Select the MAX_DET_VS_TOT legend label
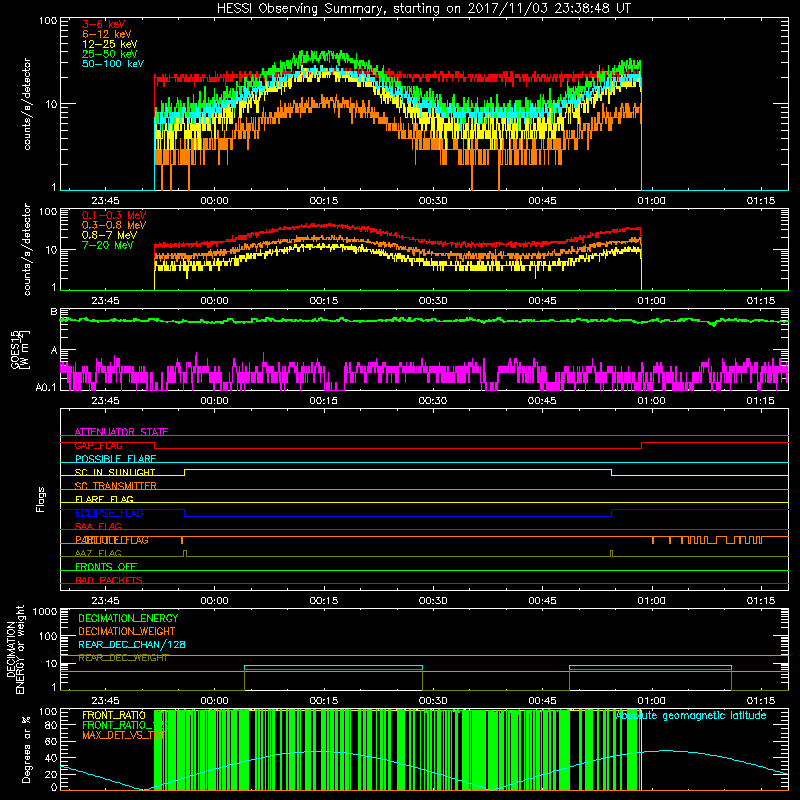This screenshot has height=800, width=800. click(x=124, y=735)
